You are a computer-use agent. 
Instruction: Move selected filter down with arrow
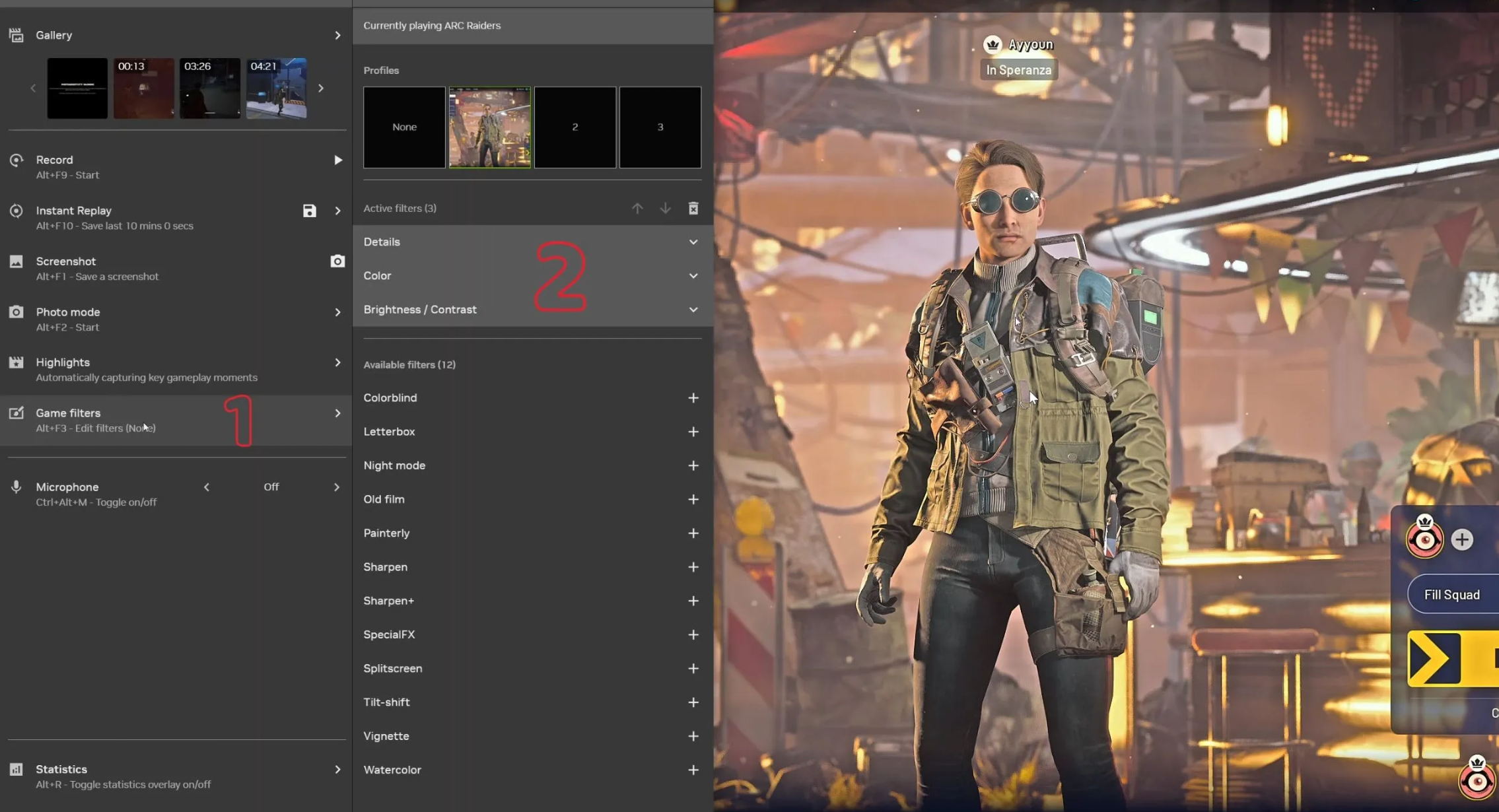pos(665,209)
